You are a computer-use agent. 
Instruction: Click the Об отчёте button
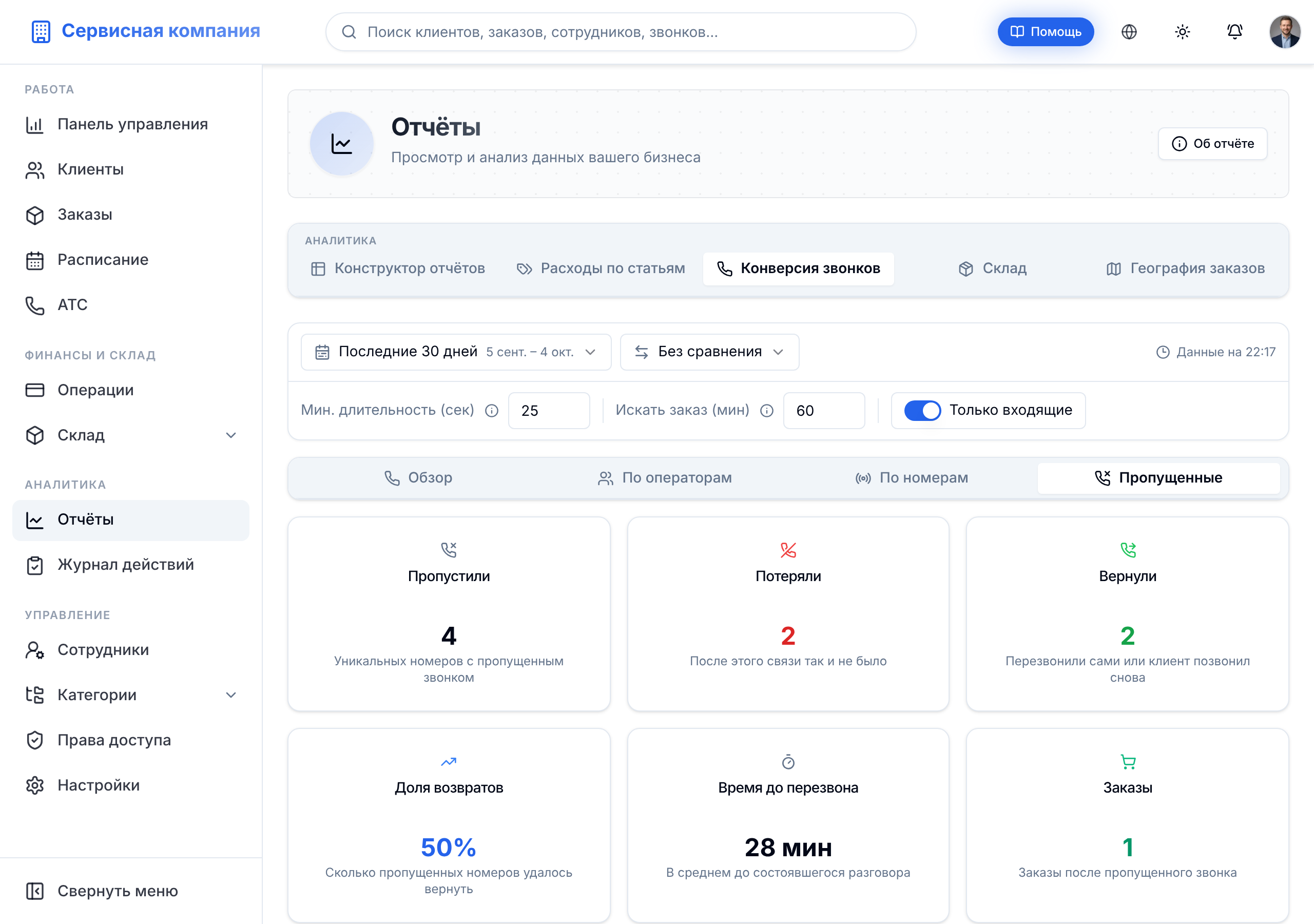(1212, 144)
